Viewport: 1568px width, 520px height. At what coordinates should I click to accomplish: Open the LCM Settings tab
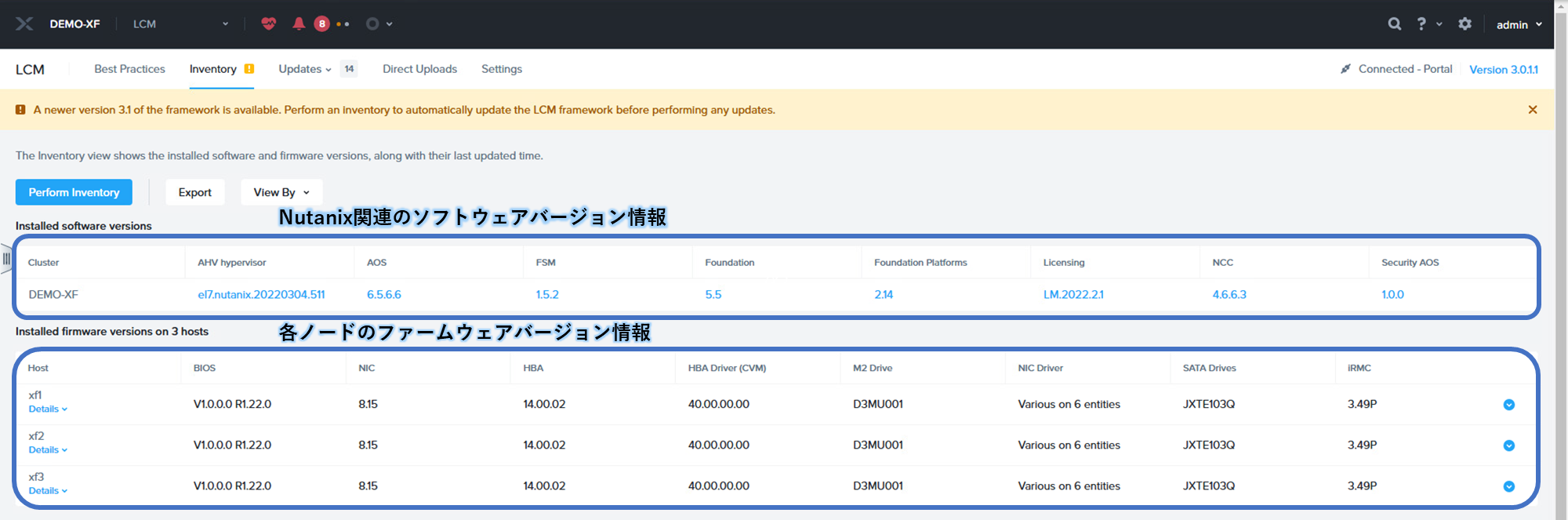(502, 69)
